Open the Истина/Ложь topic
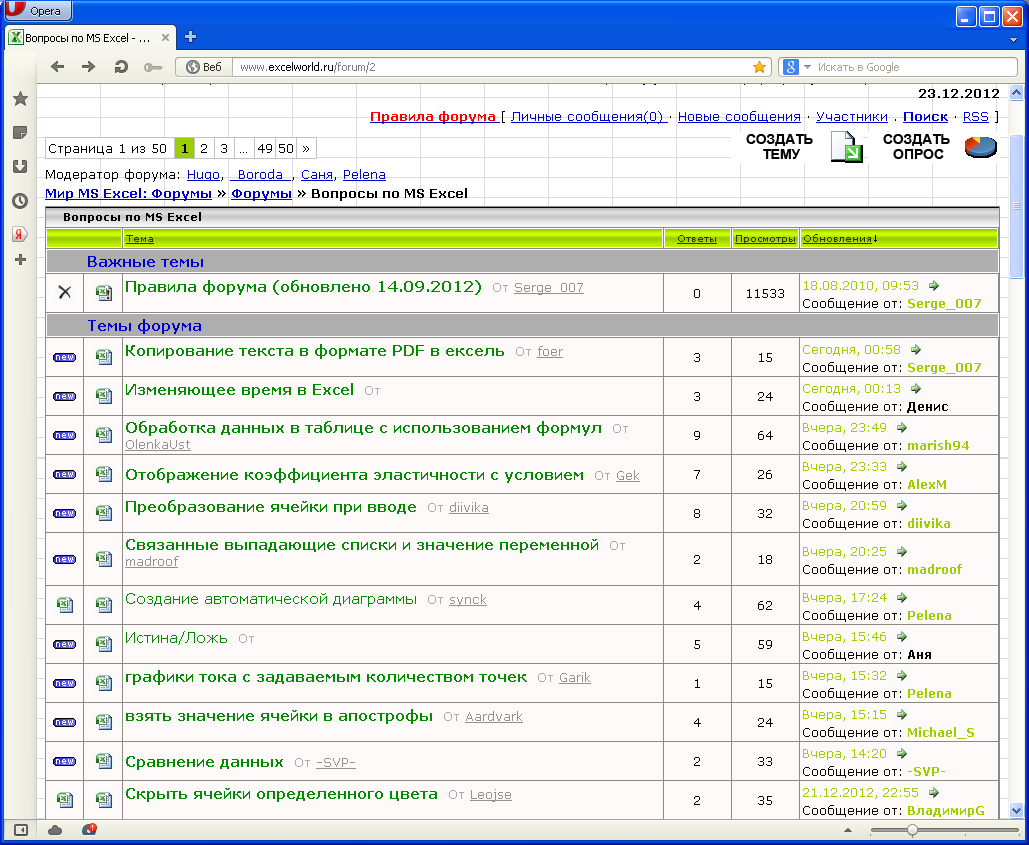 click(176, 638)
